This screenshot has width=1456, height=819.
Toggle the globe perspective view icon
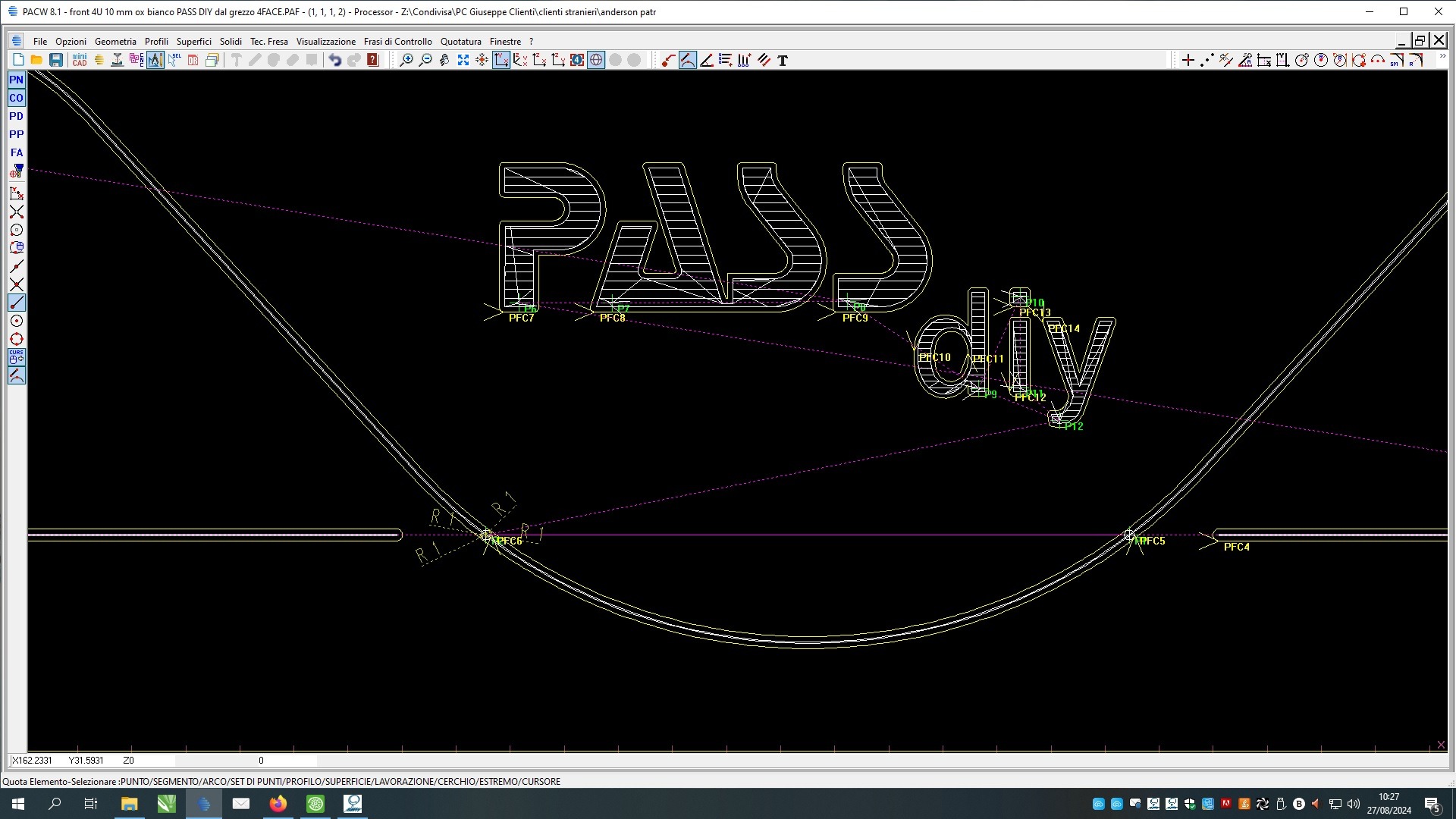(596, 60)
